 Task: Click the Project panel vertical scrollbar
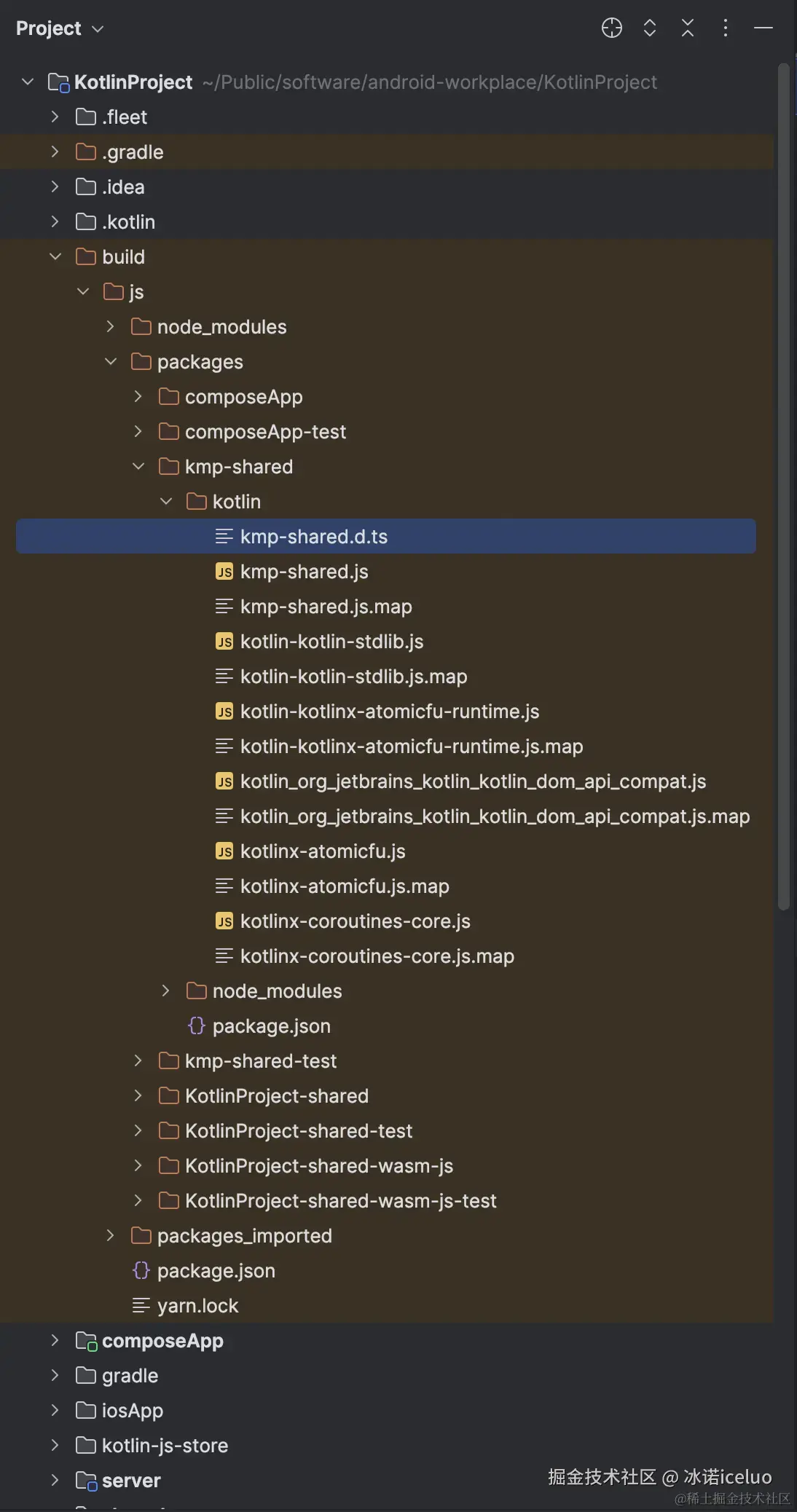784,487
